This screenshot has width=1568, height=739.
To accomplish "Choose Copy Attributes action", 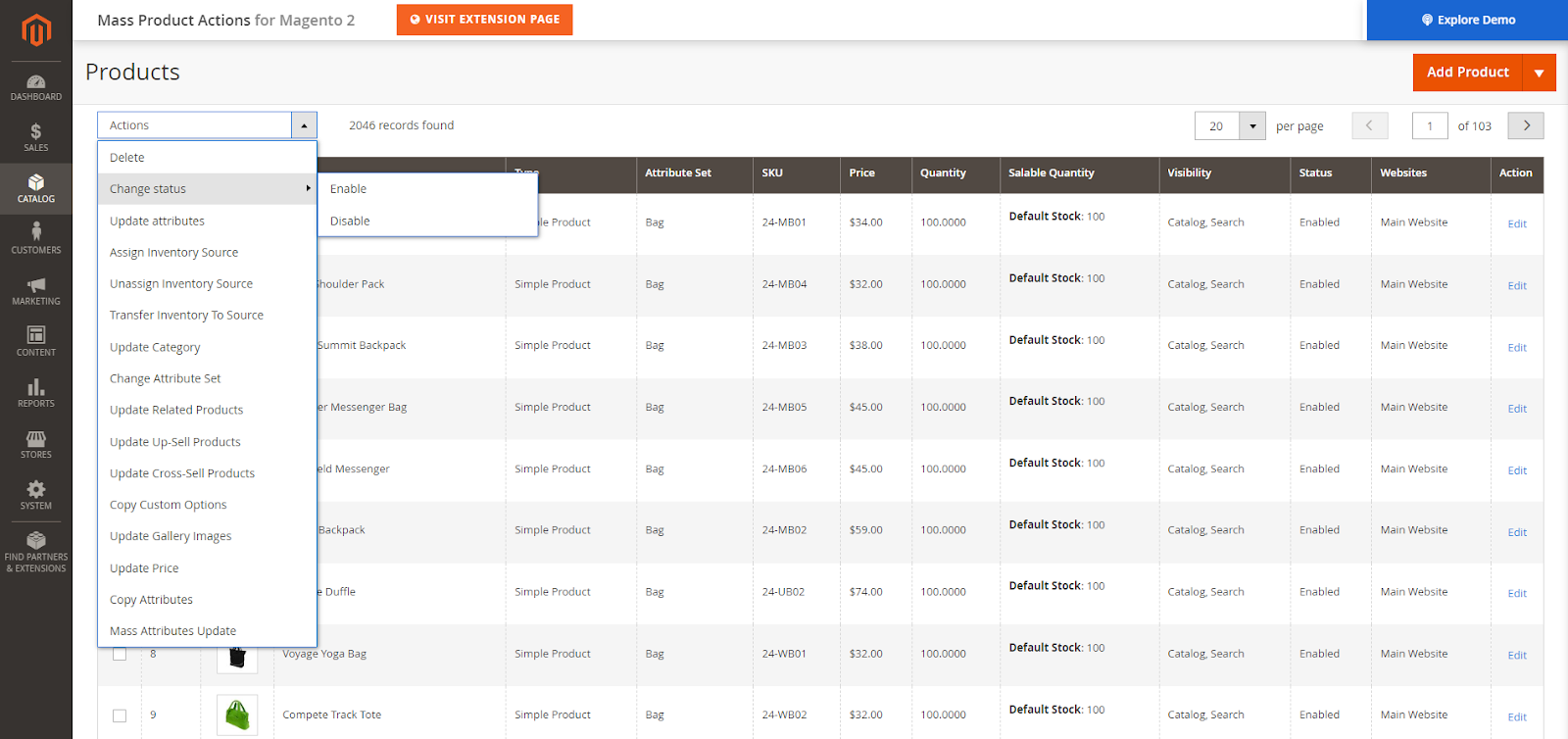I will 207,600.
